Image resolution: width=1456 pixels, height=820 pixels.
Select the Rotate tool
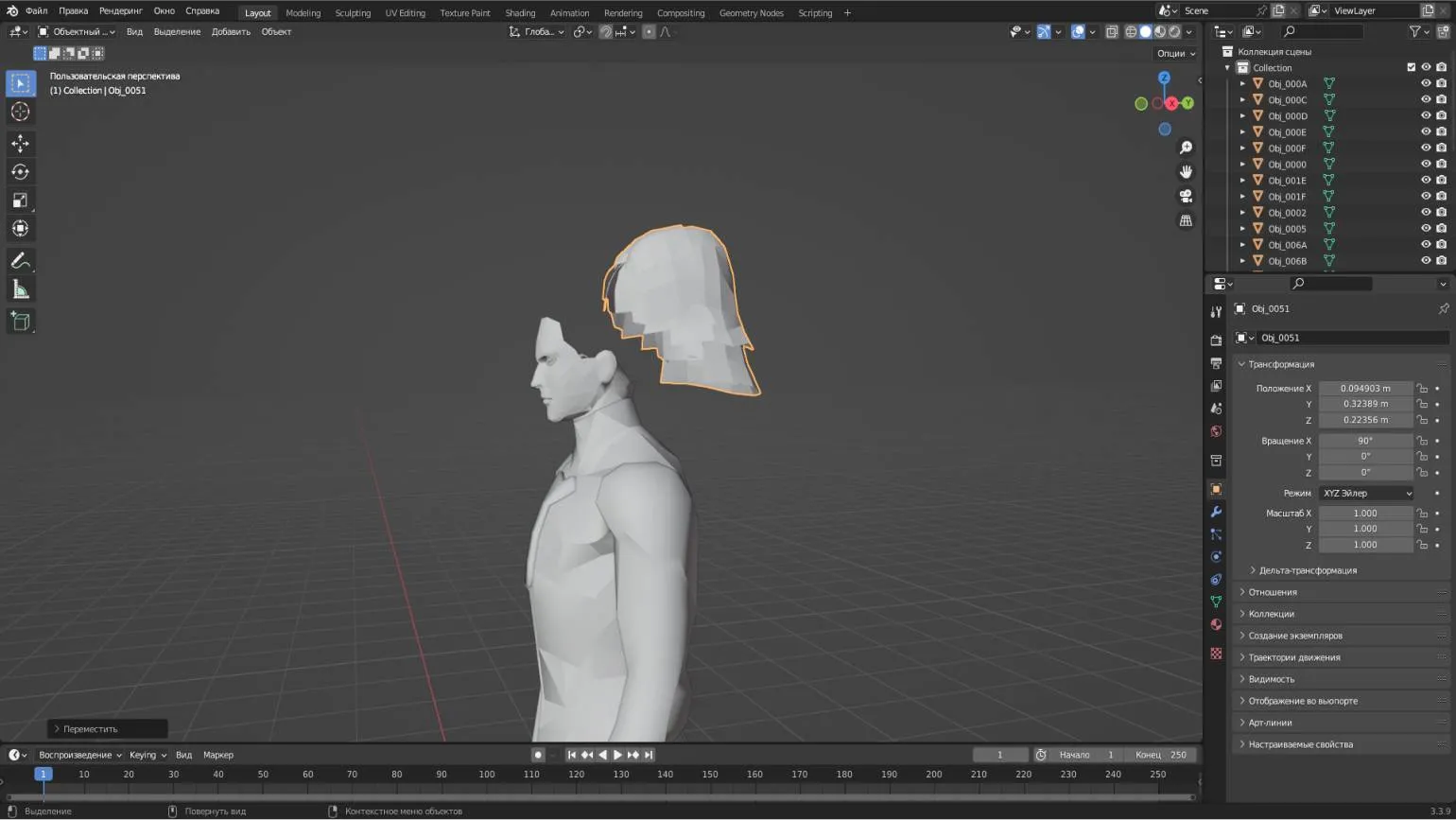[20, 172]
